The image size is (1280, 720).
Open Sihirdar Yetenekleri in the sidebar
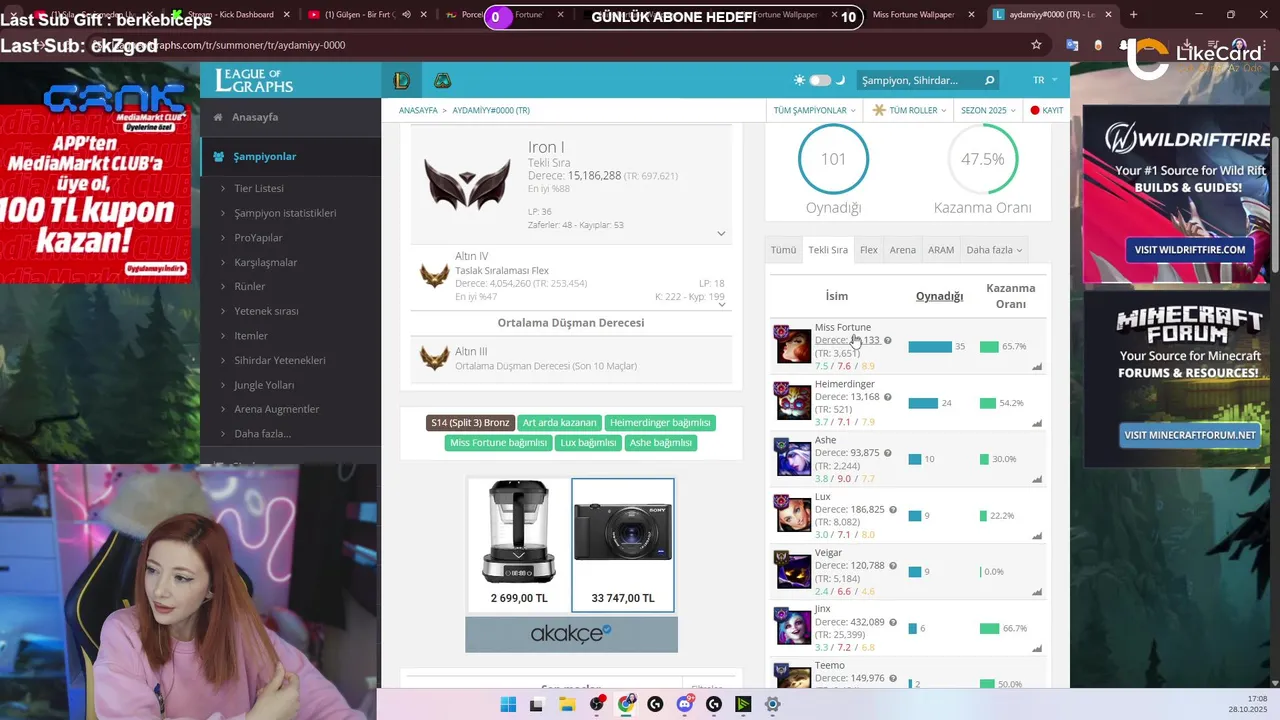(279, 360)
